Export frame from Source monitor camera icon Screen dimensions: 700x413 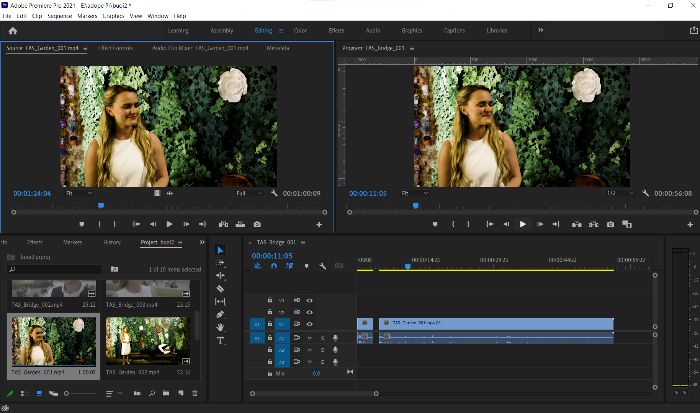257,224
